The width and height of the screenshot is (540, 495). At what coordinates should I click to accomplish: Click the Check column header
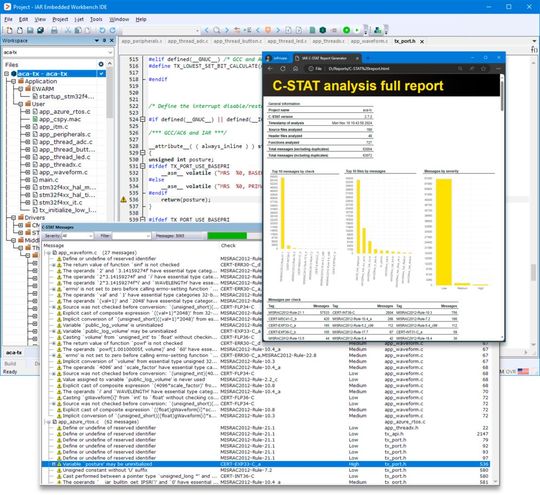228,245
